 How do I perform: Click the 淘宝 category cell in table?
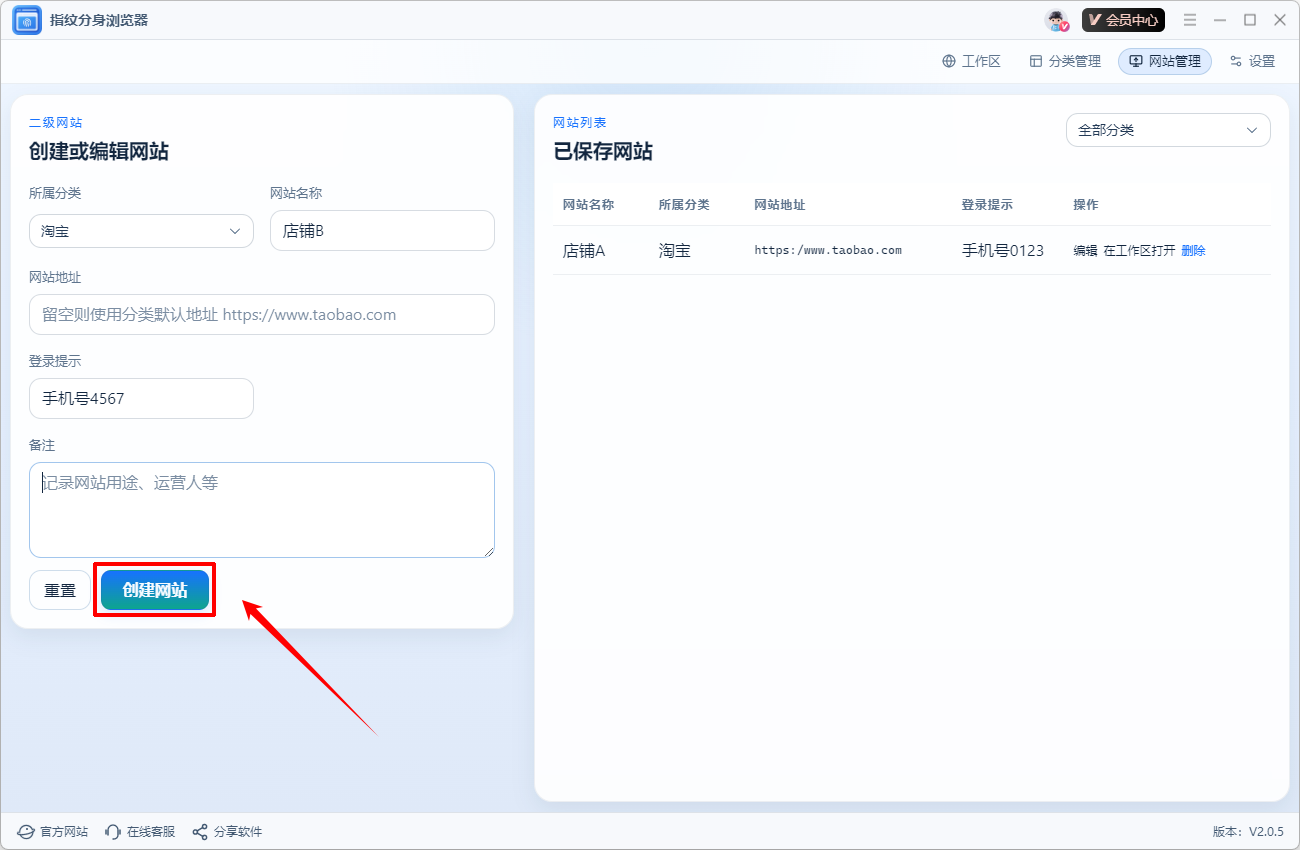click(675, 251)
